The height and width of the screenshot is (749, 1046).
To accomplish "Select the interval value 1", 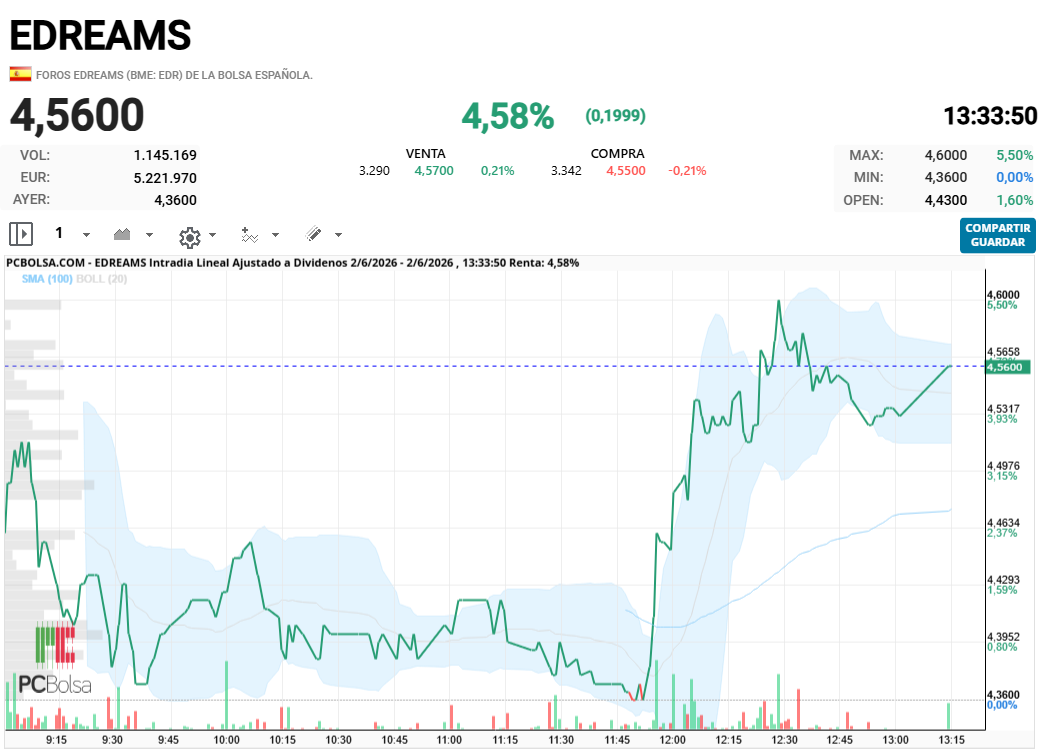I will [x=59, y=233].
